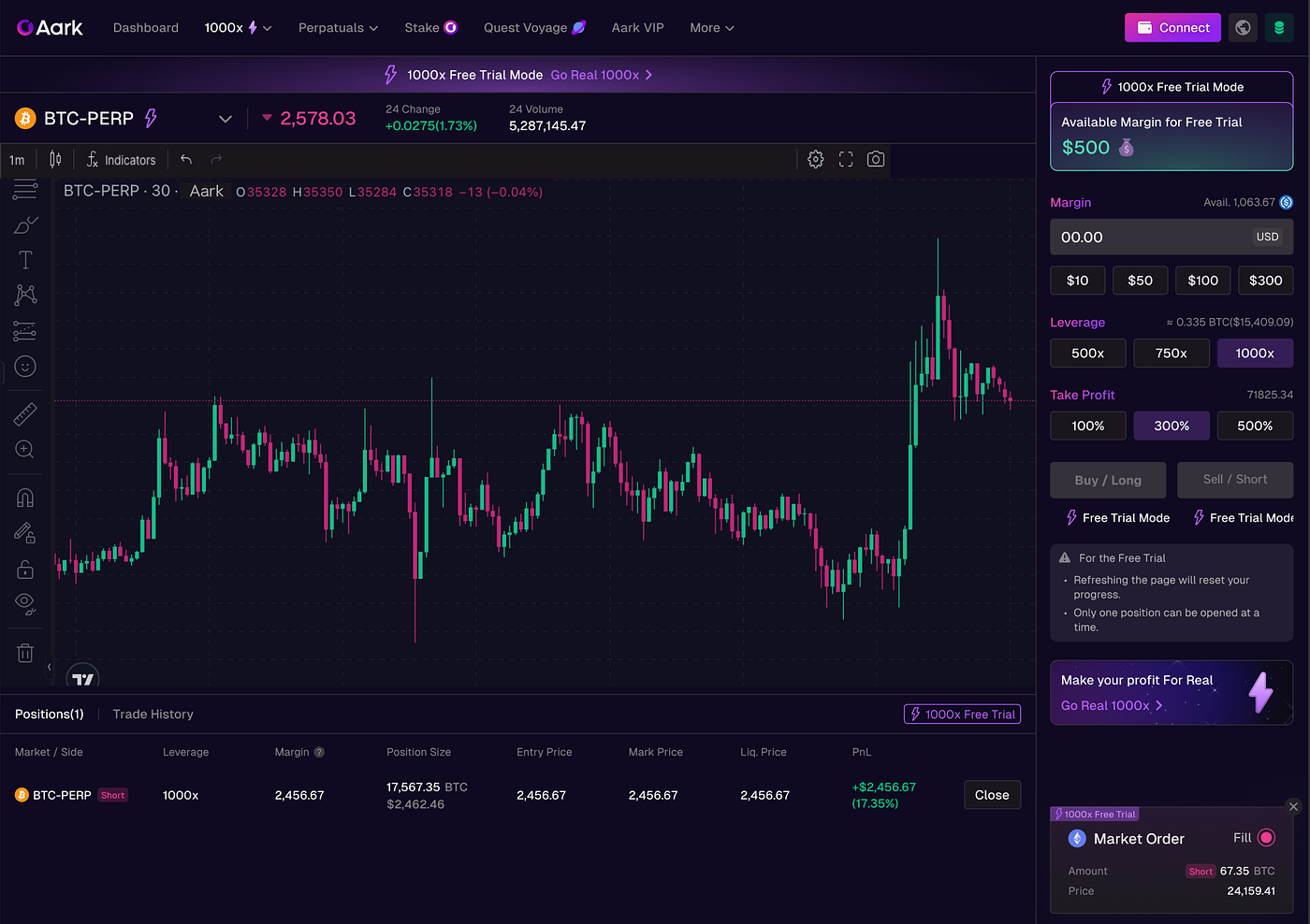Select the prediction and measurement tool
The image size is (1310, 924).
[25, 331]
